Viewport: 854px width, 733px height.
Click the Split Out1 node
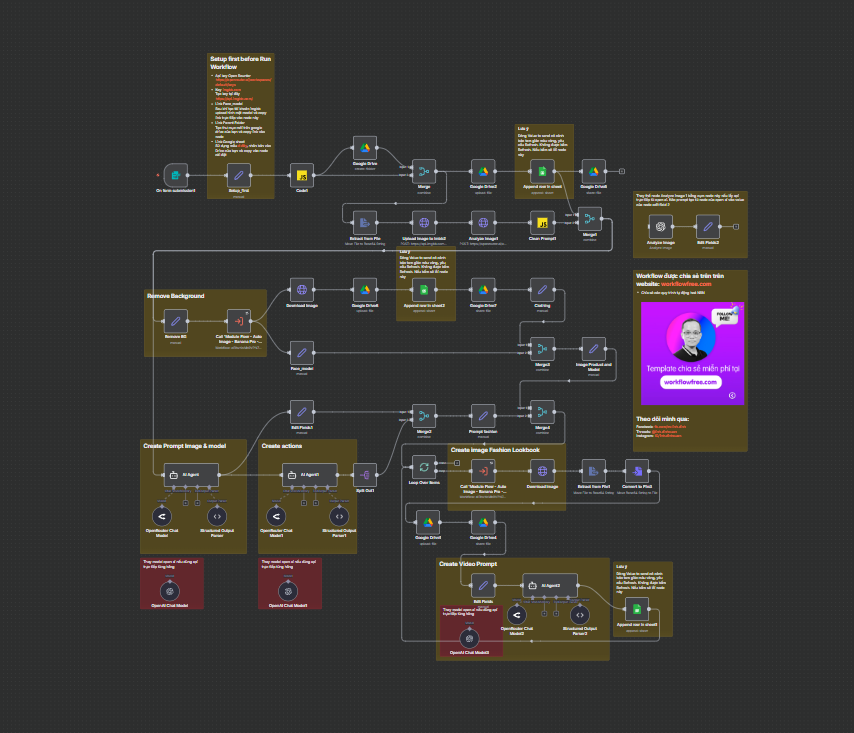364,475
